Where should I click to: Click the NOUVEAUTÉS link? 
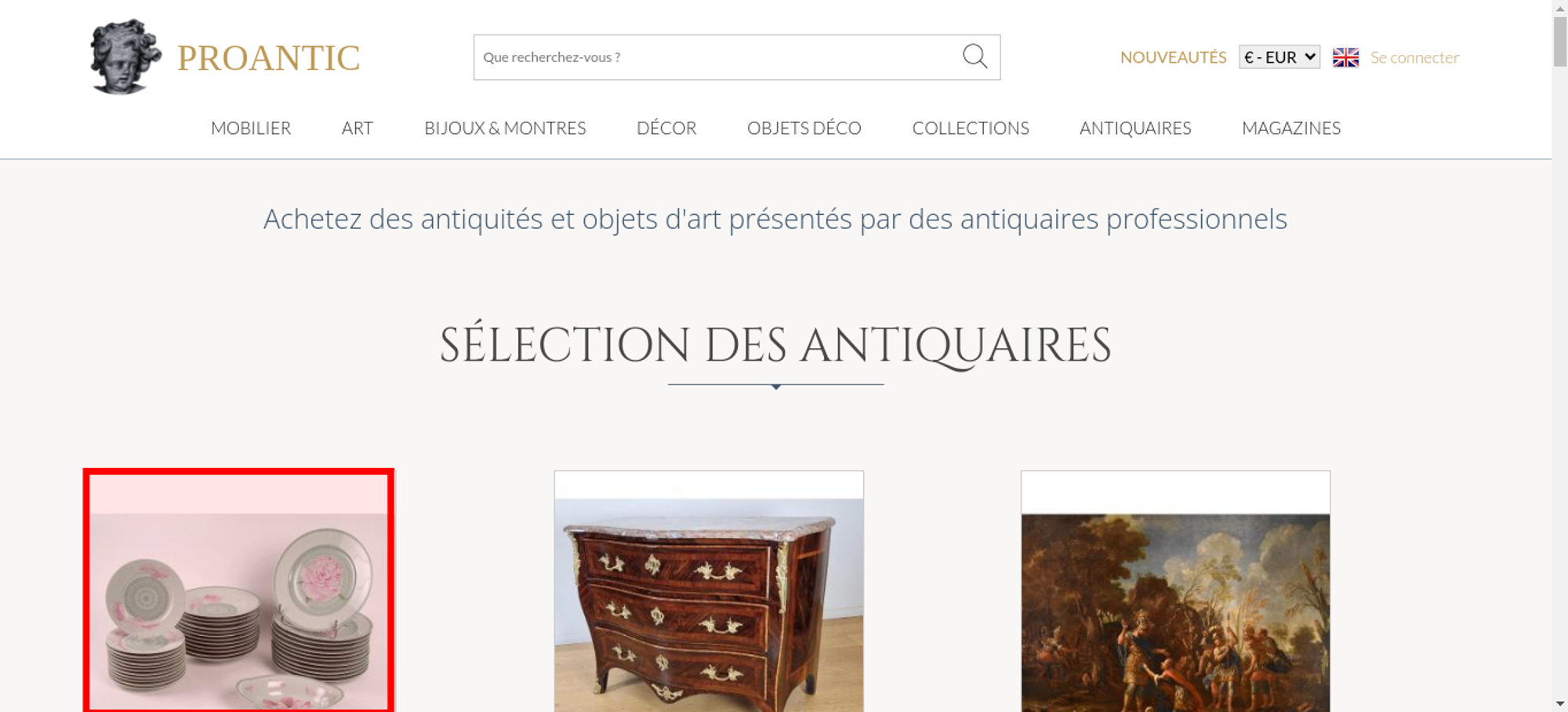click(x=1173, y=57)
